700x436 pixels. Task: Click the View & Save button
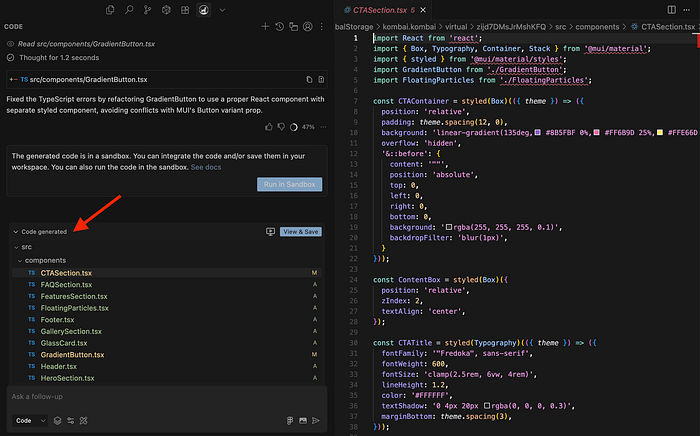(300, 231)
